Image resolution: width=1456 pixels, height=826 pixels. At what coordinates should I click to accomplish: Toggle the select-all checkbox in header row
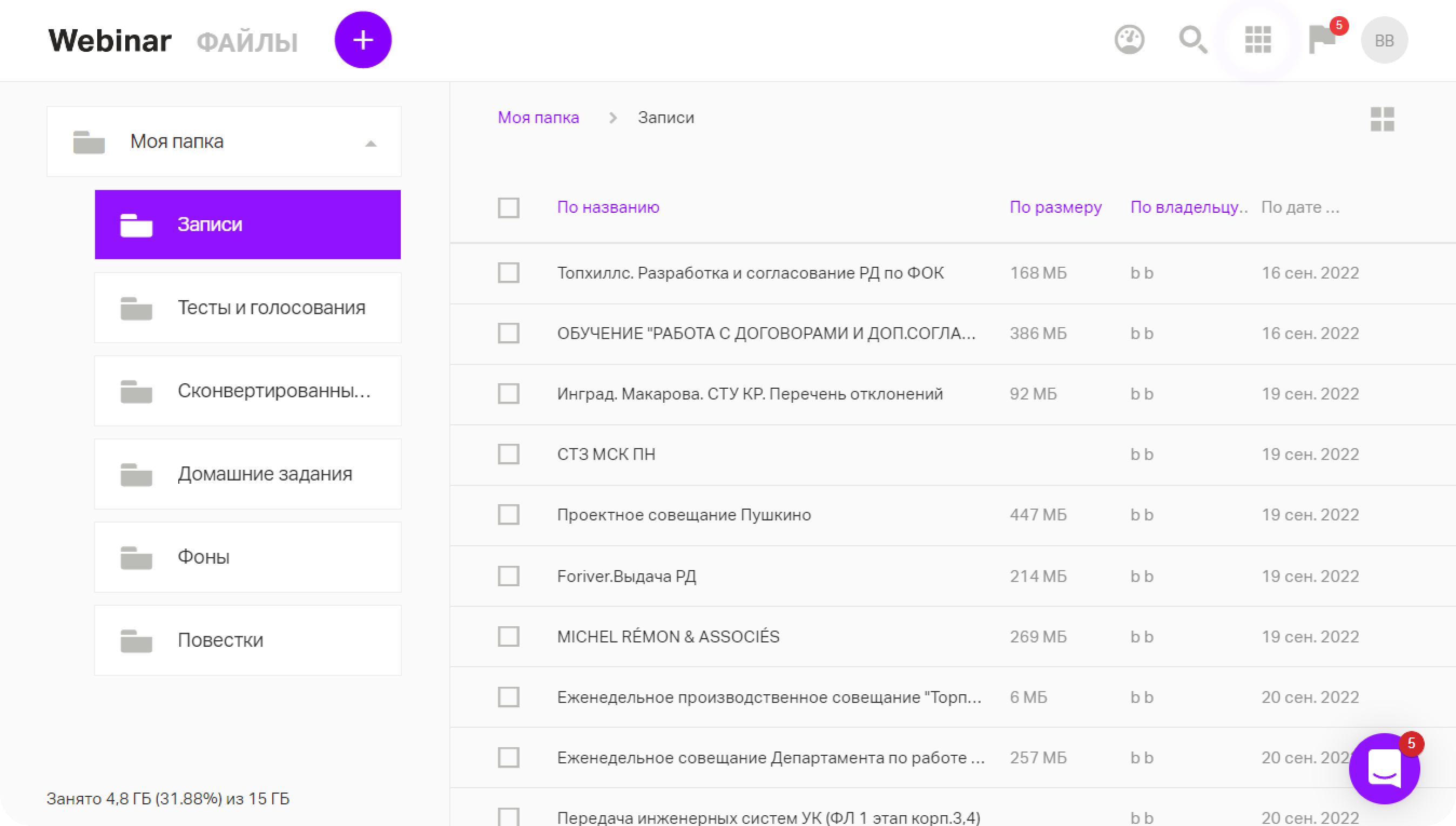[x=508, y=208]
